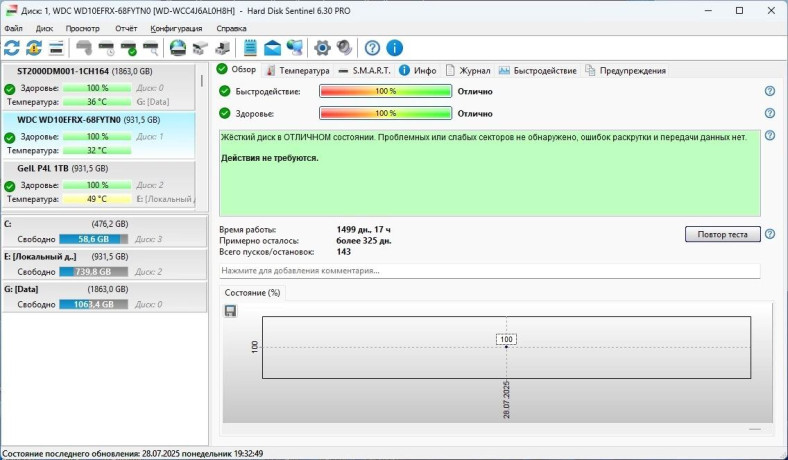Screen dimensions: 788x460
Task: Click the Действия не требуются text
Action: (270, 158)
